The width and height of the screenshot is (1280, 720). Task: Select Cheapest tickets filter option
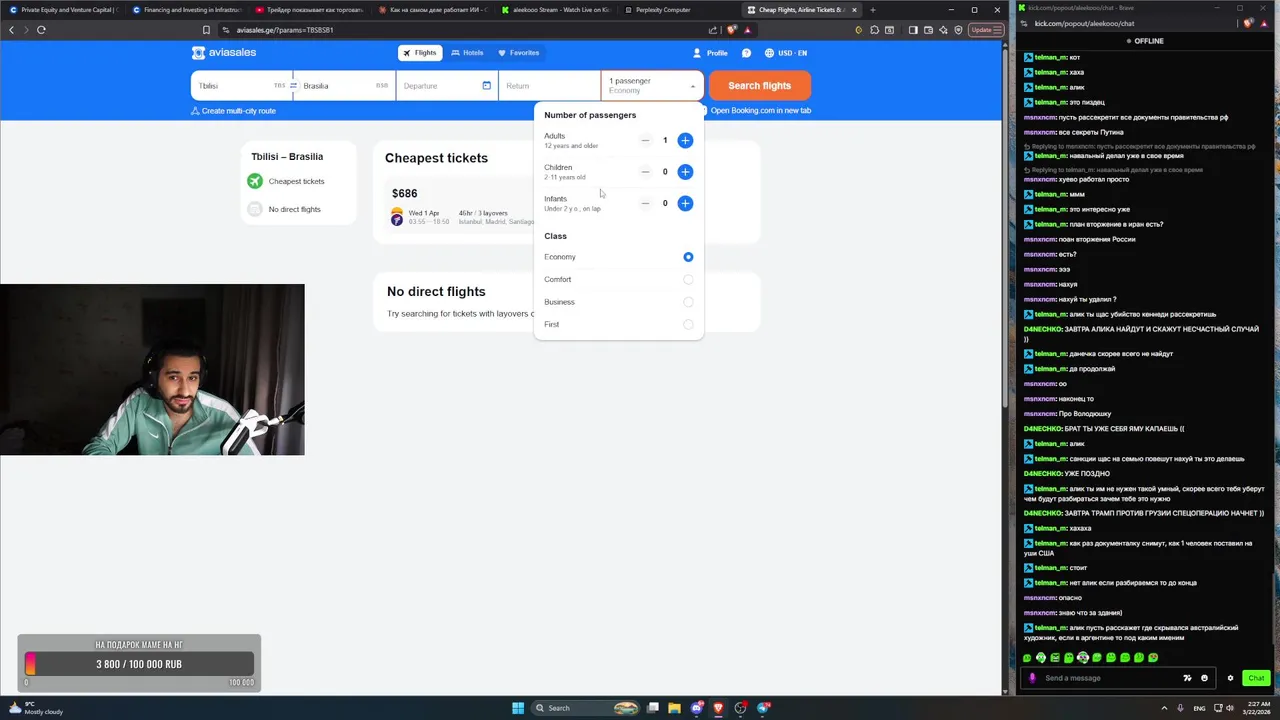click(x=286, y=181)
